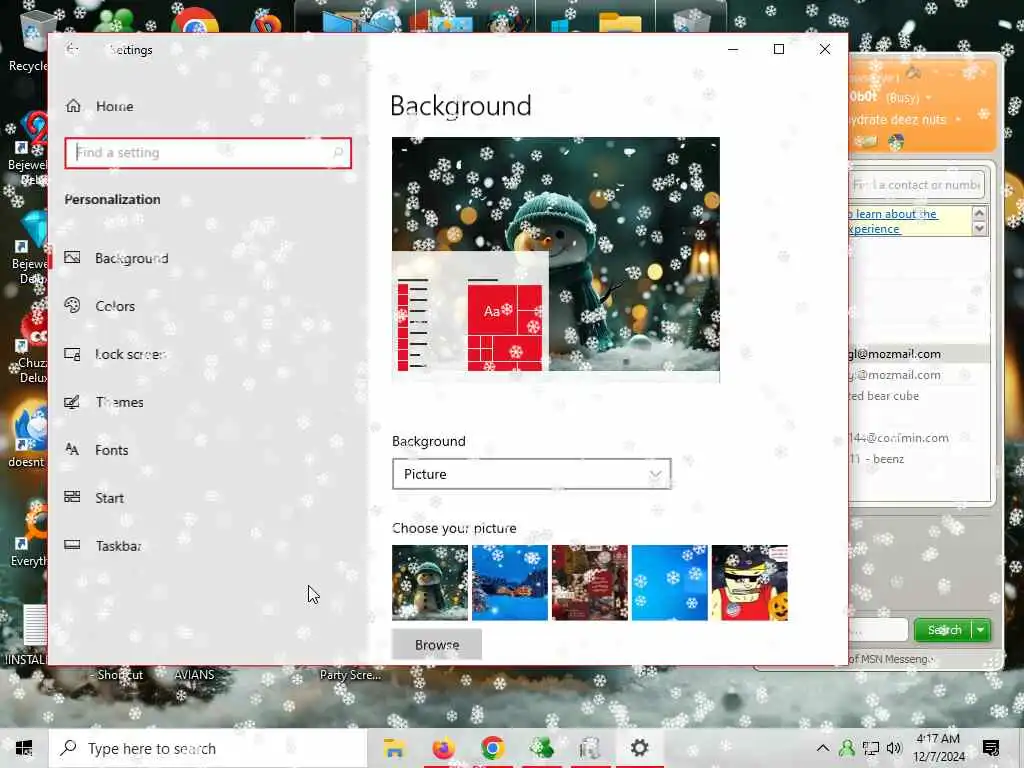Choose the plain blue snowflake picture thumbnail
This screenshot has width=1024, height=768.
pos(669,583)
